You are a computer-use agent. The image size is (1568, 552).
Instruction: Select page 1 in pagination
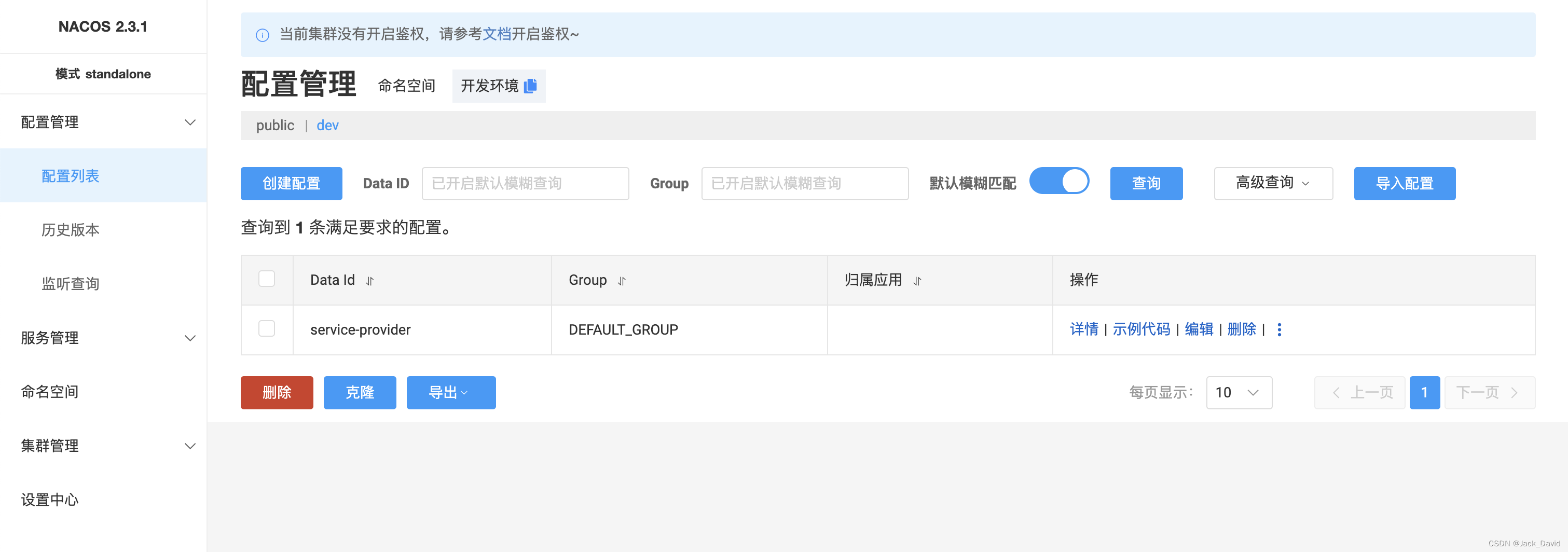tap(1424, 393)
